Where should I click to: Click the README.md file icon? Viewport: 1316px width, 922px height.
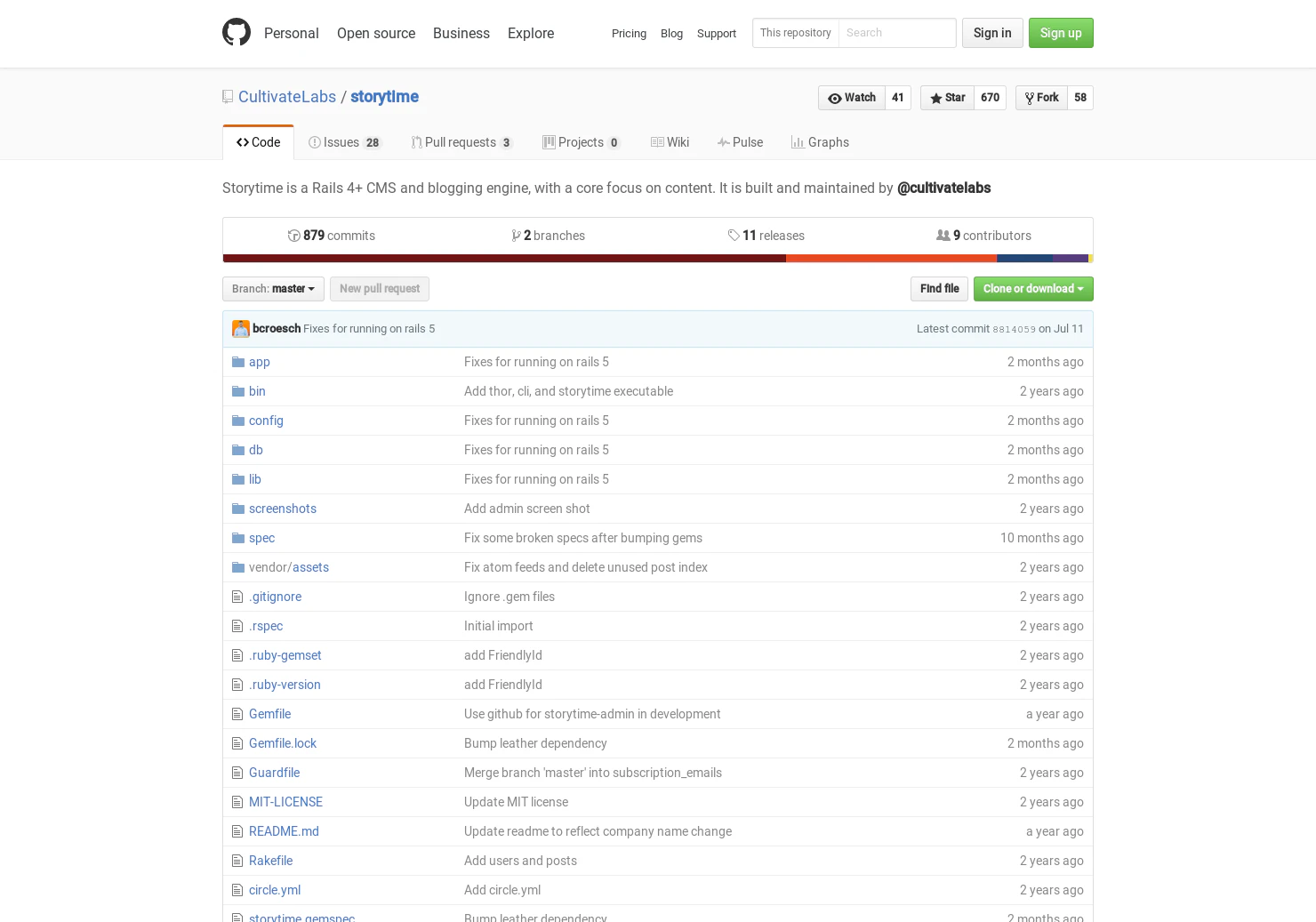[237, 831]
